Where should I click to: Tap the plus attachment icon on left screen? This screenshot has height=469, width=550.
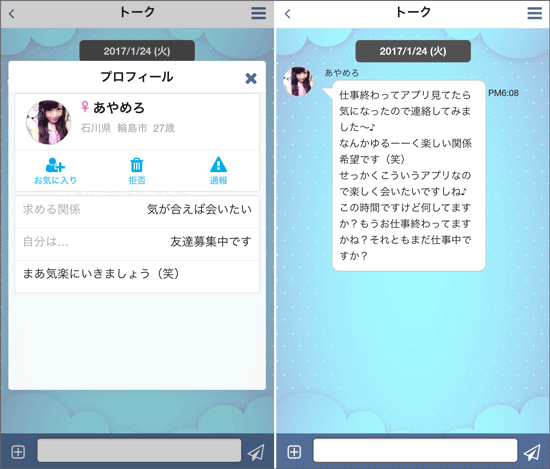click(18, 452)
